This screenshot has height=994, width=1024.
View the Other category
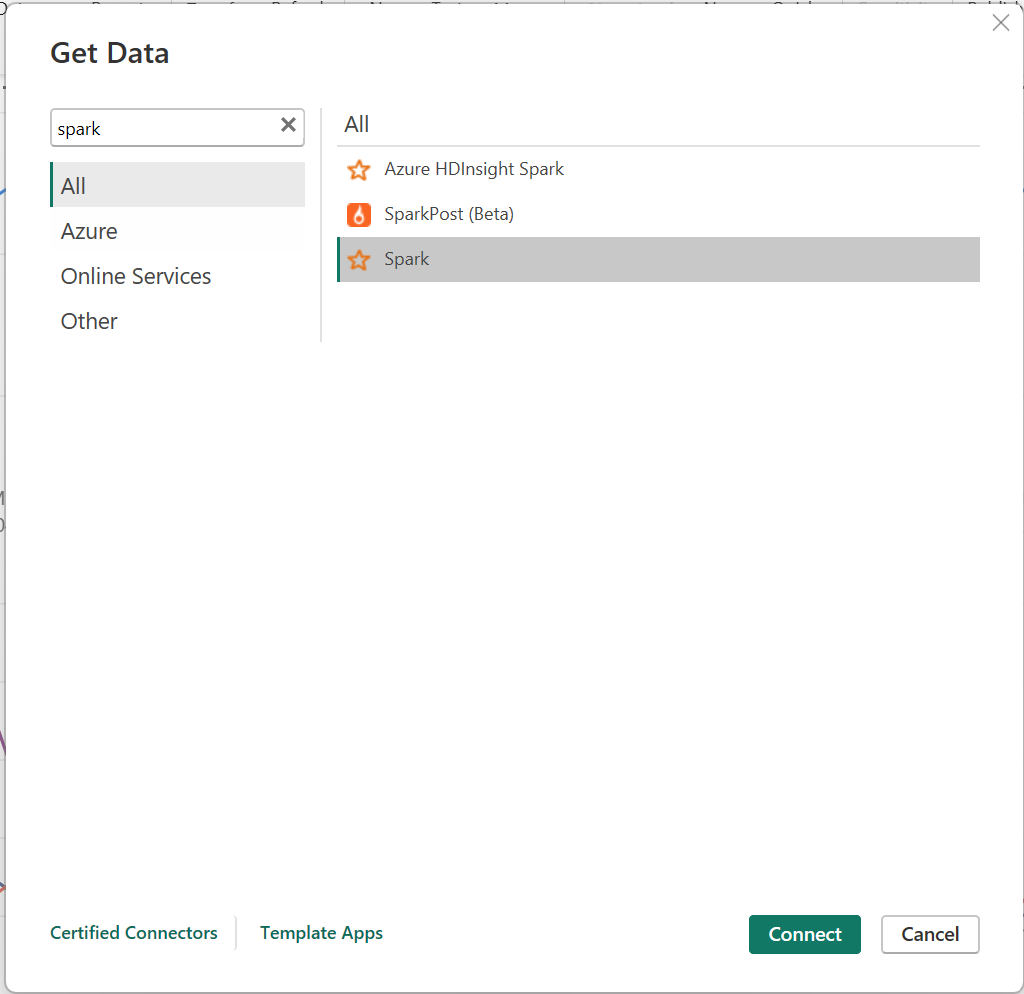point(88,321)
